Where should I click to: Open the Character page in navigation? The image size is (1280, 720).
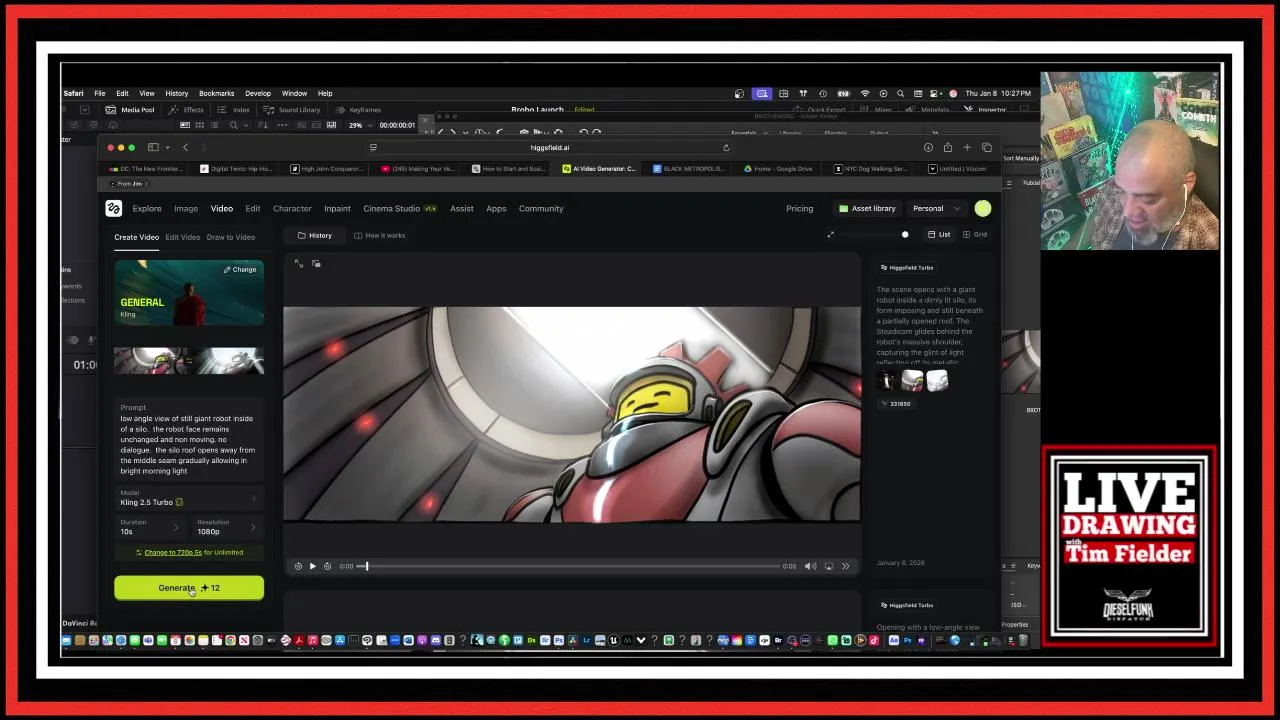tap(292, 208)
